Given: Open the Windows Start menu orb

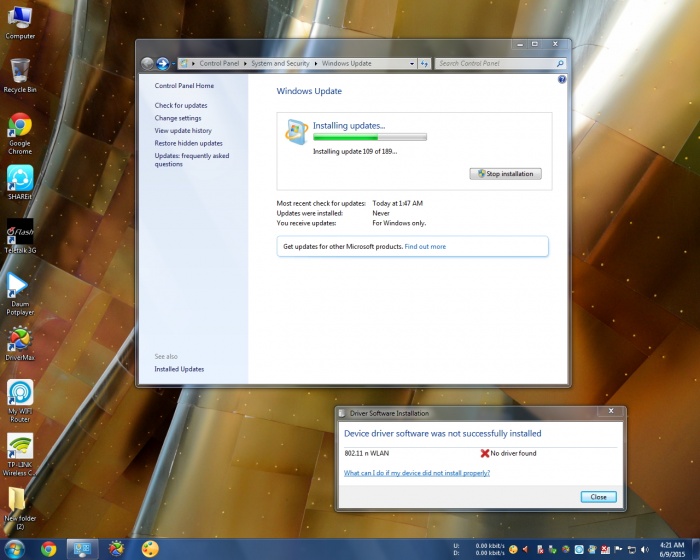Looking at the screenshot, I should pos(14,548).
